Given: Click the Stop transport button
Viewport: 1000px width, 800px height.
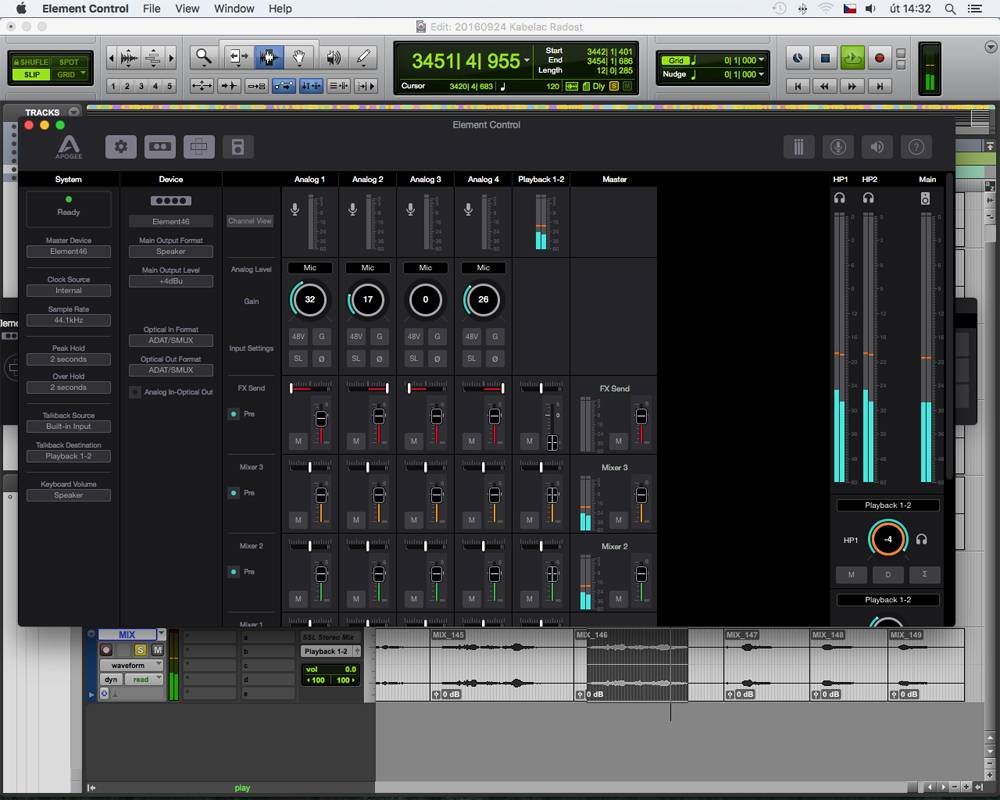Looking at the screenshot, I should coord(825,58).
